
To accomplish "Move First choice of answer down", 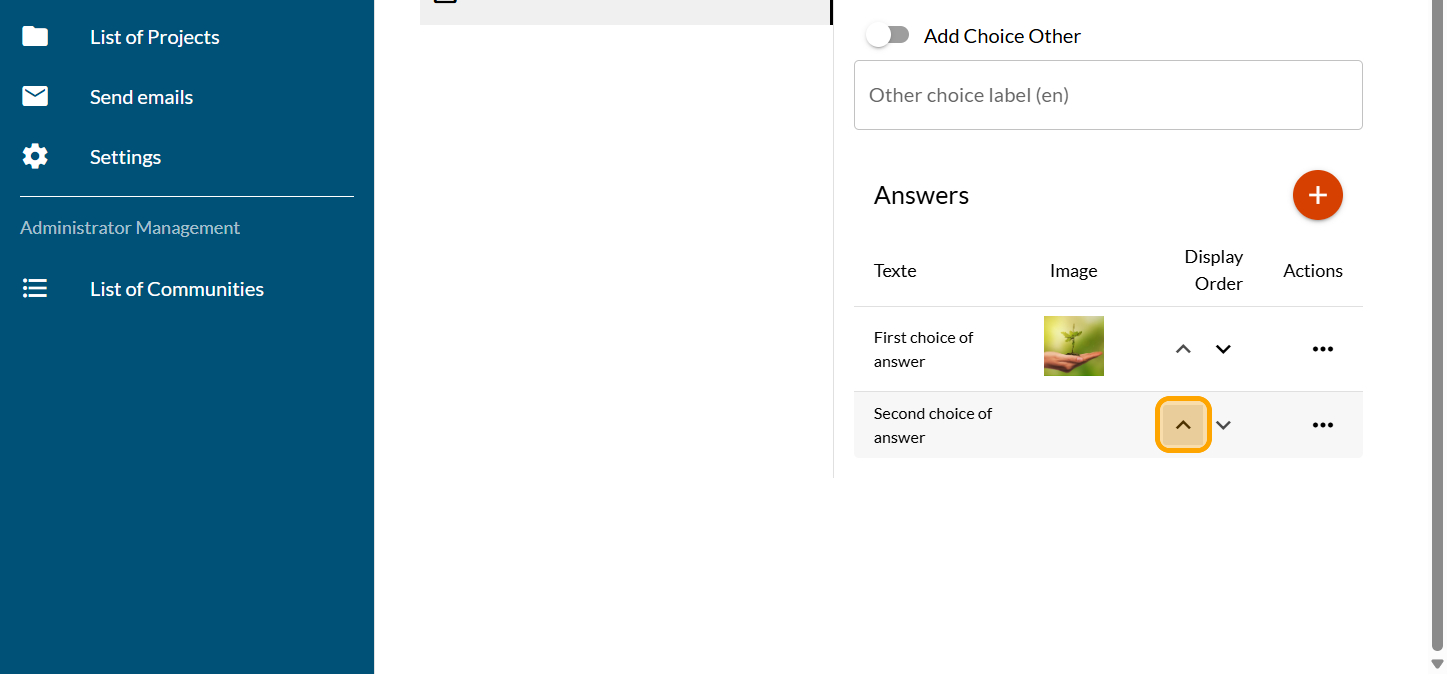I will point(1223,349).
